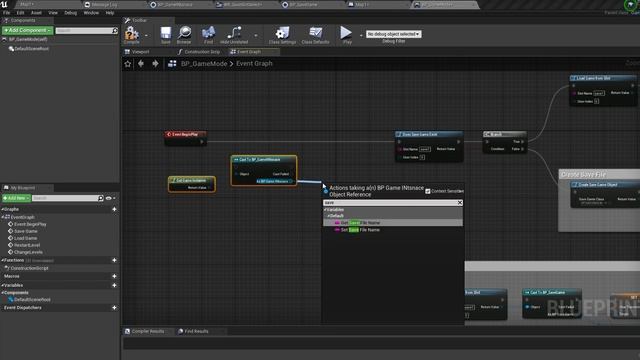Select RestartLevel in the EventGraph list

click(x=27, y=245)
